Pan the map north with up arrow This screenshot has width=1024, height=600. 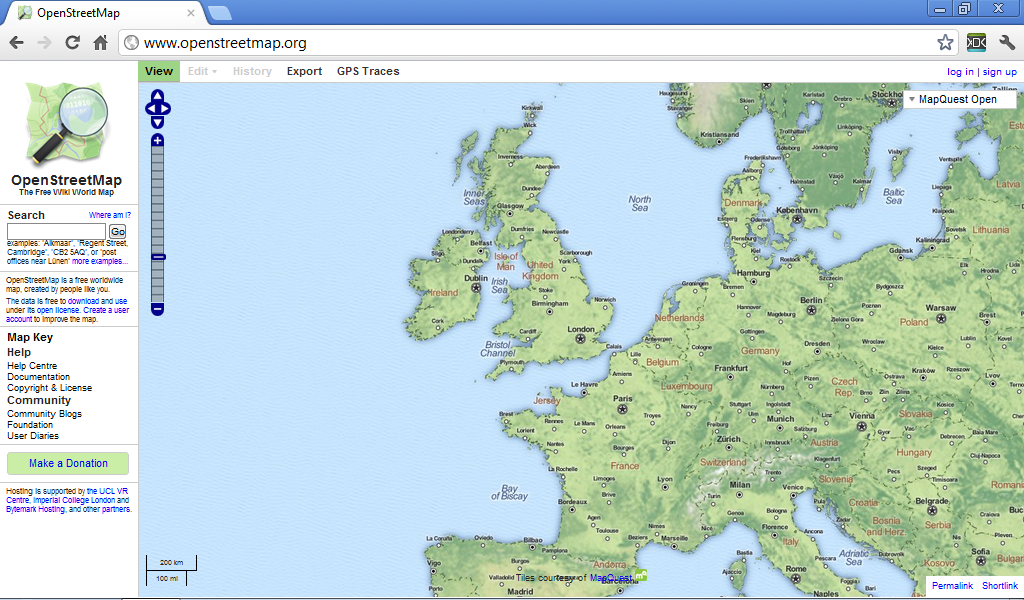[x=157, y=96]
